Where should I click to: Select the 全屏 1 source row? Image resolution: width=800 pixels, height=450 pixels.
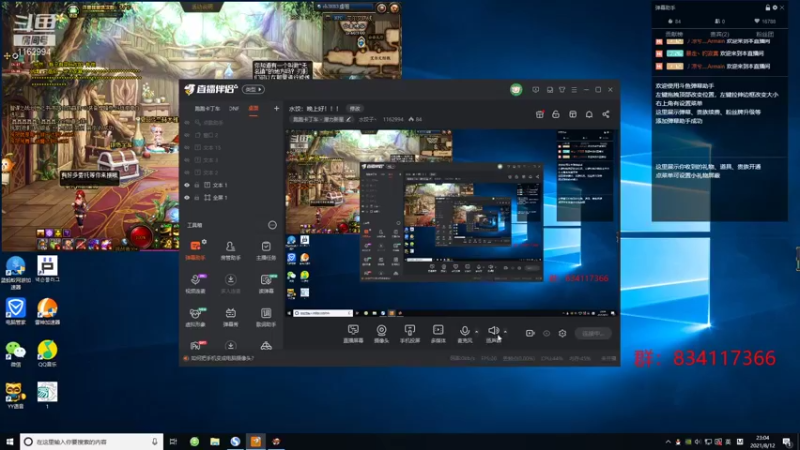coord(231,197)
